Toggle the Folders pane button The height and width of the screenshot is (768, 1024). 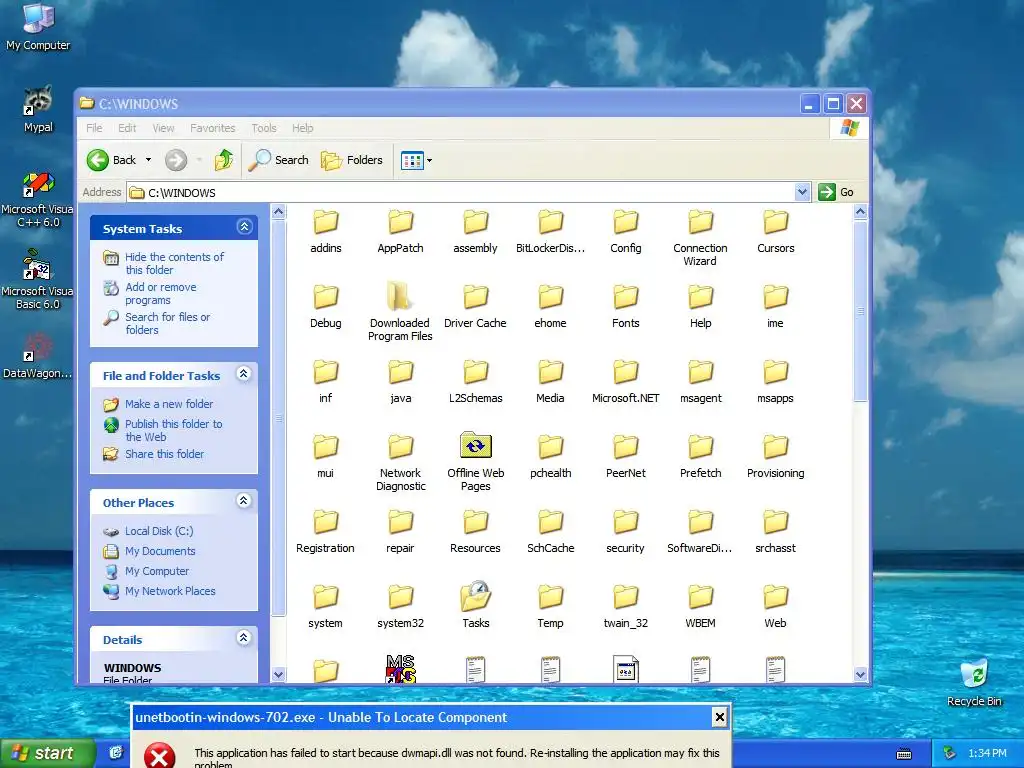coord(351,160)
